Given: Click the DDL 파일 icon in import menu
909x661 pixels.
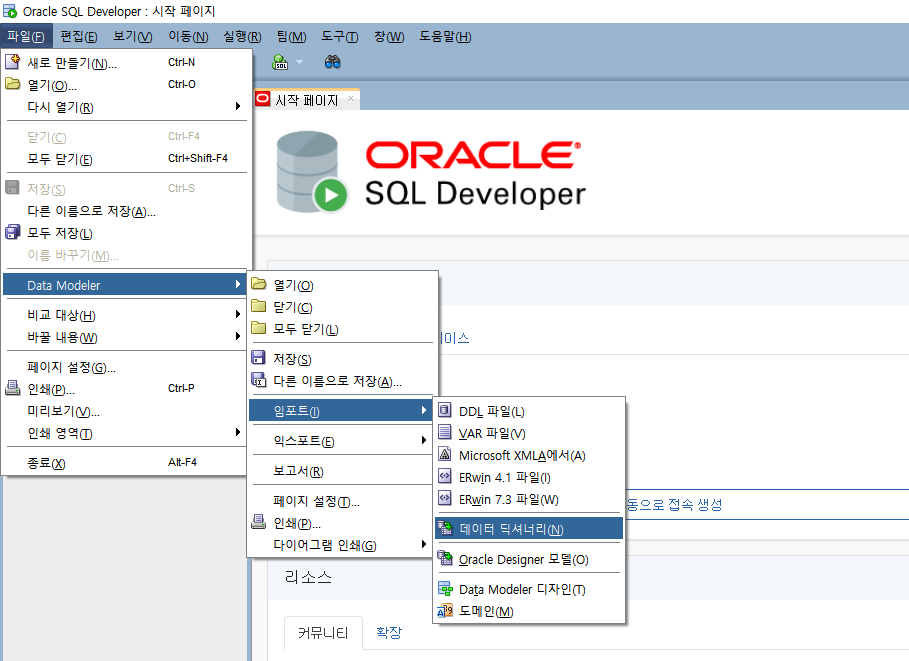Looking at the screenshot, I should pos(445,411).
